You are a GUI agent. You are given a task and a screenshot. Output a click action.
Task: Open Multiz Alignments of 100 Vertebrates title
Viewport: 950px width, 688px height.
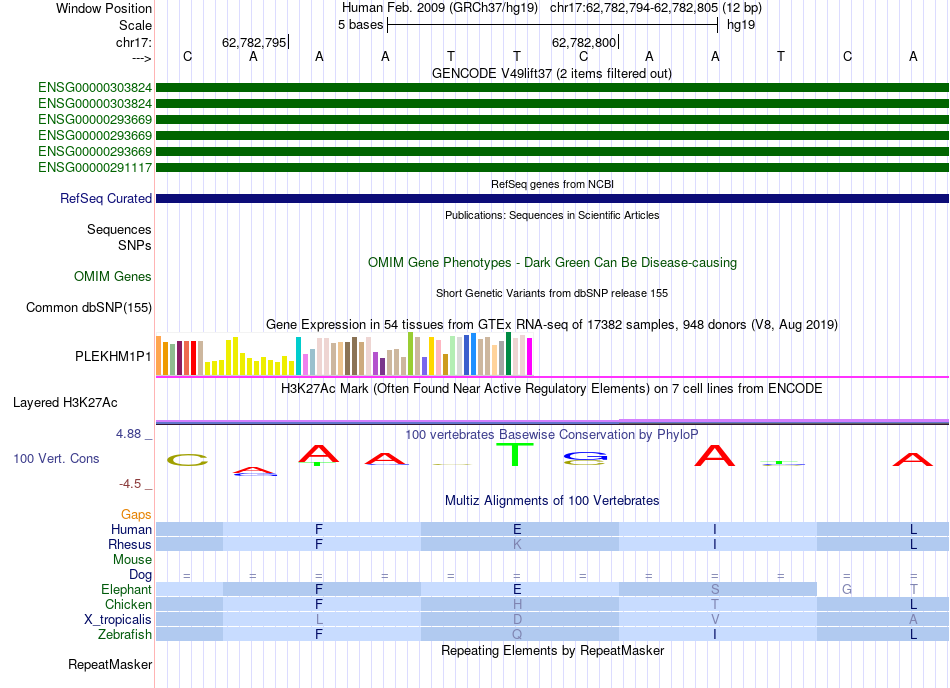(x=552, y=500)
